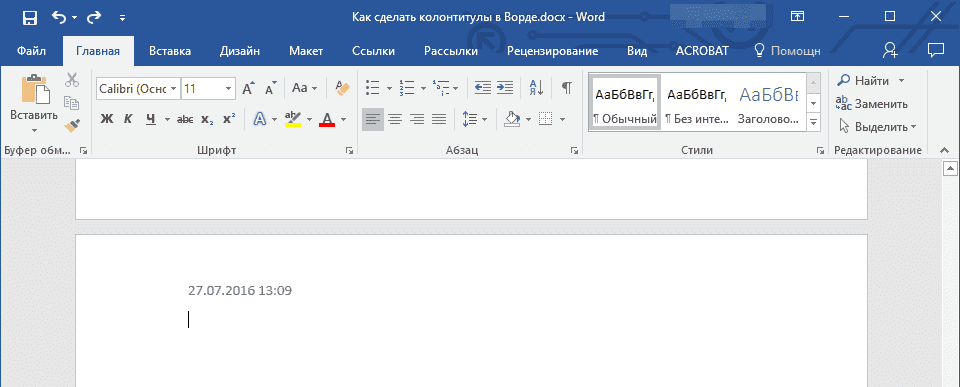Image resolution: width=960 pixels, height=387 pixels.
Task: Click the Share person icon
Action: (x=890, y=51)
